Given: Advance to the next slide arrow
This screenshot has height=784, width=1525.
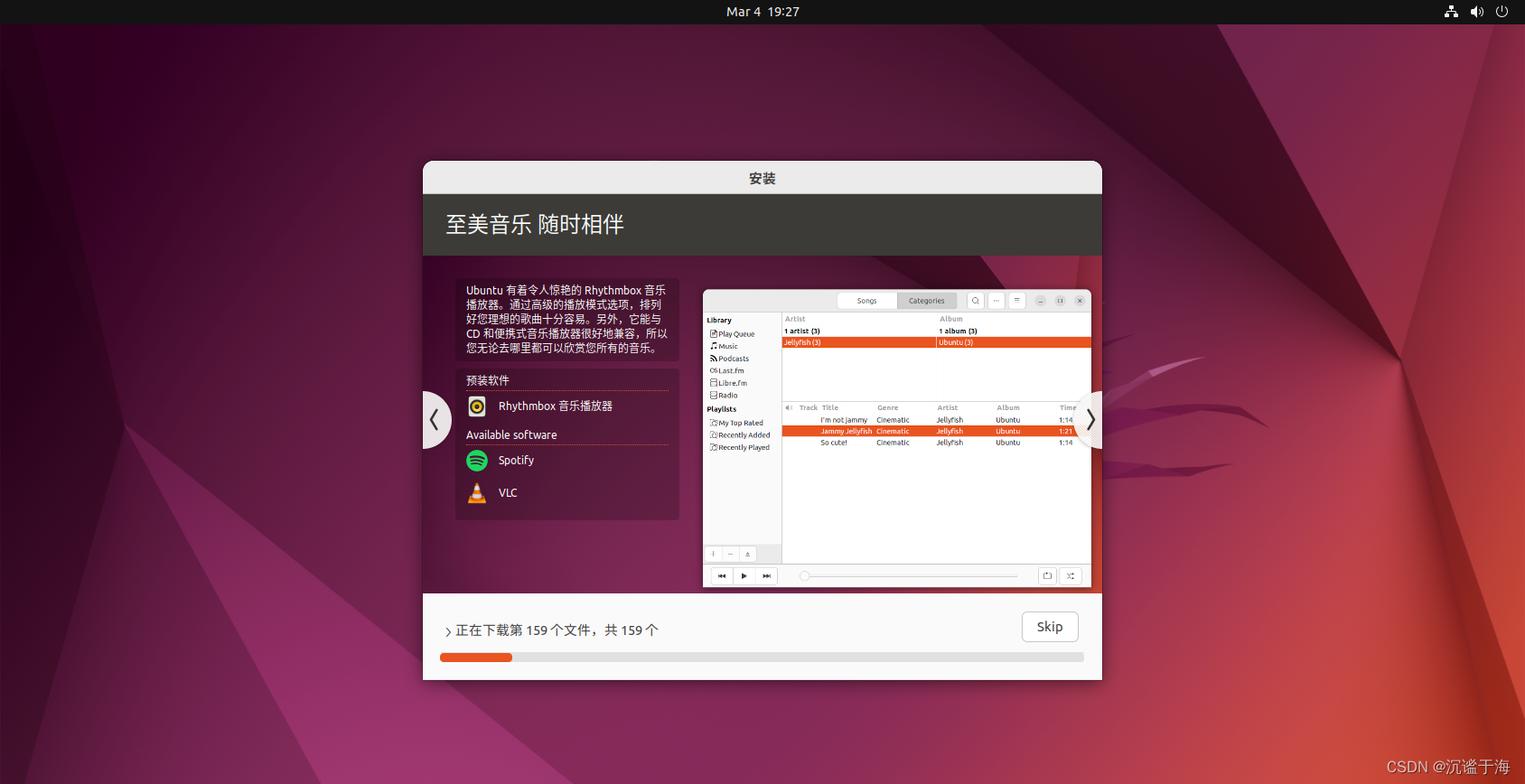Looking at the screenshot, I should tap(1090, 420).
